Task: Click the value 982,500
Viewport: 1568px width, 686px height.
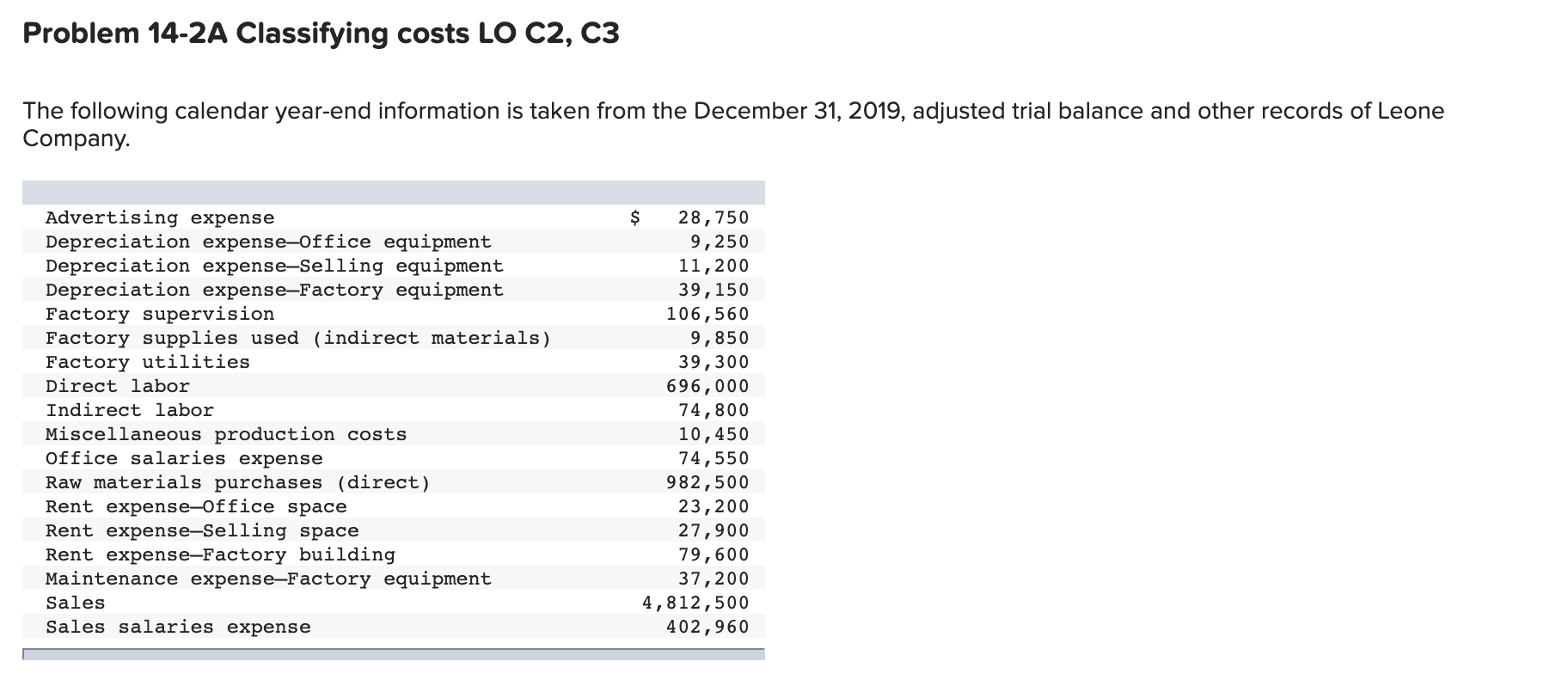Action: click(707, 483)
